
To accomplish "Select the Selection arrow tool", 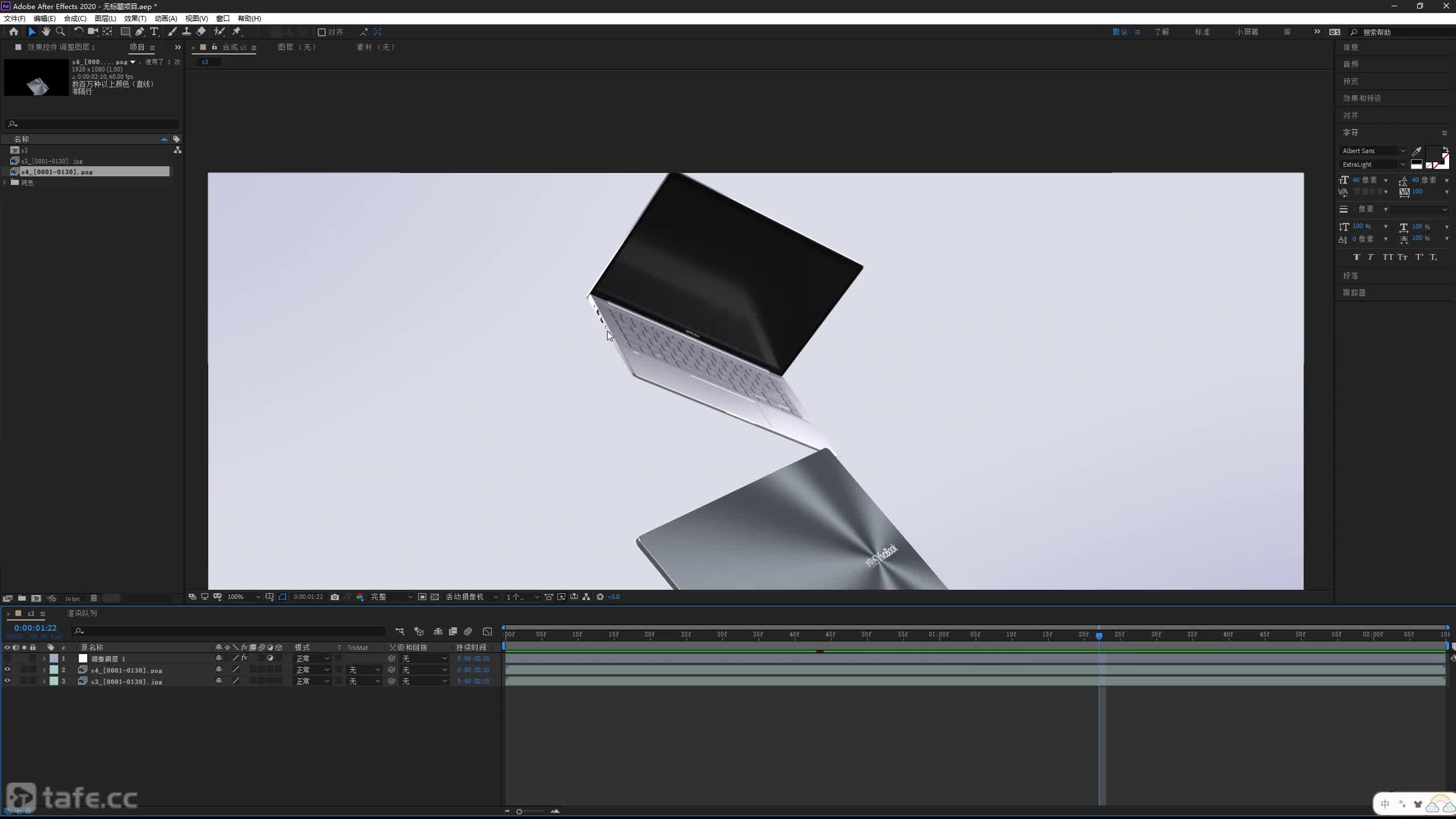I will (x=32, y=32).
